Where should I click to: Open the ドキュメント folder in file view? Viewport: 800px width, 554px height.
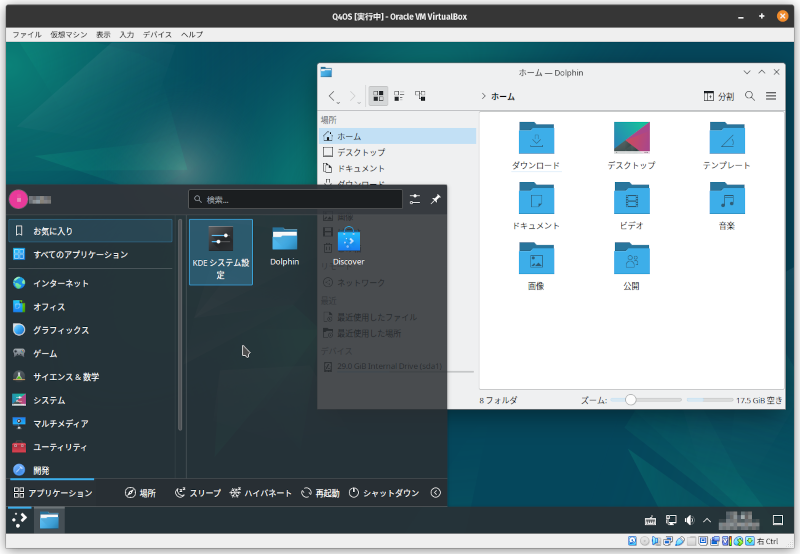[536, 206]
